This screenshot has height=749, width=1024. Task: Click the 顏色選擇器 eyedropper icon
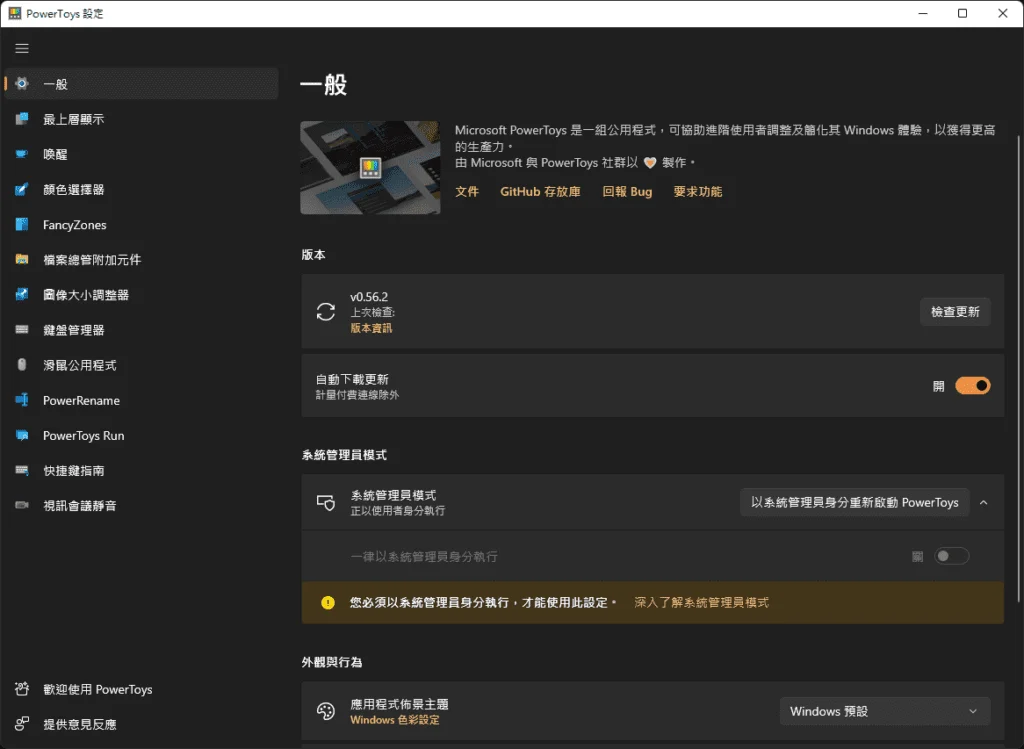(22, 189)
